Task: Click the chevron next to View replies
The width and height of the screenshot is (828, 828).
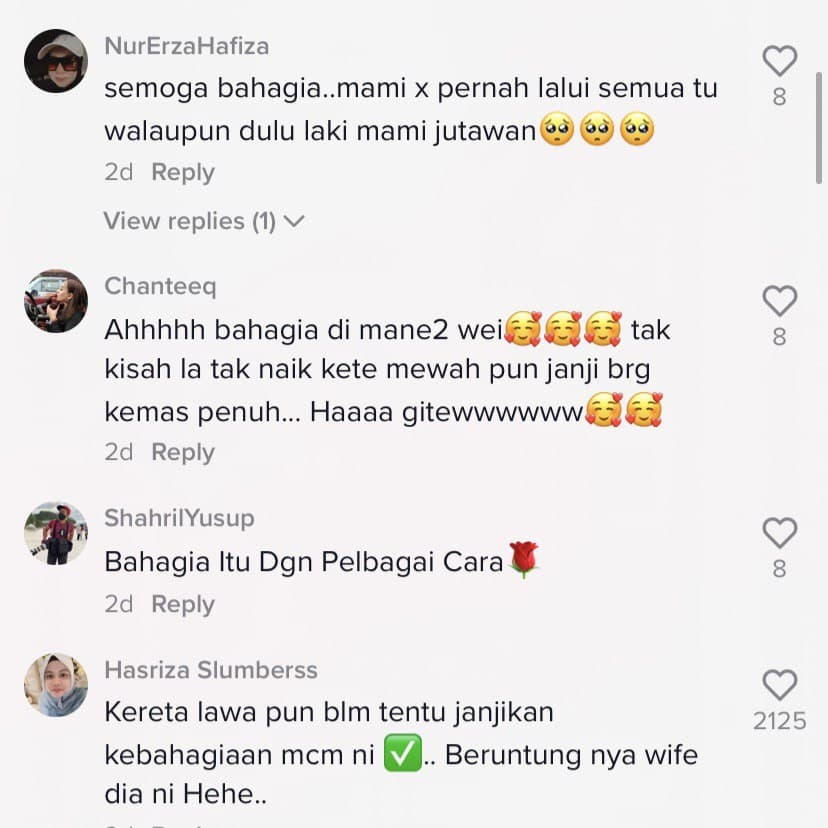Action: pos(294,221)
